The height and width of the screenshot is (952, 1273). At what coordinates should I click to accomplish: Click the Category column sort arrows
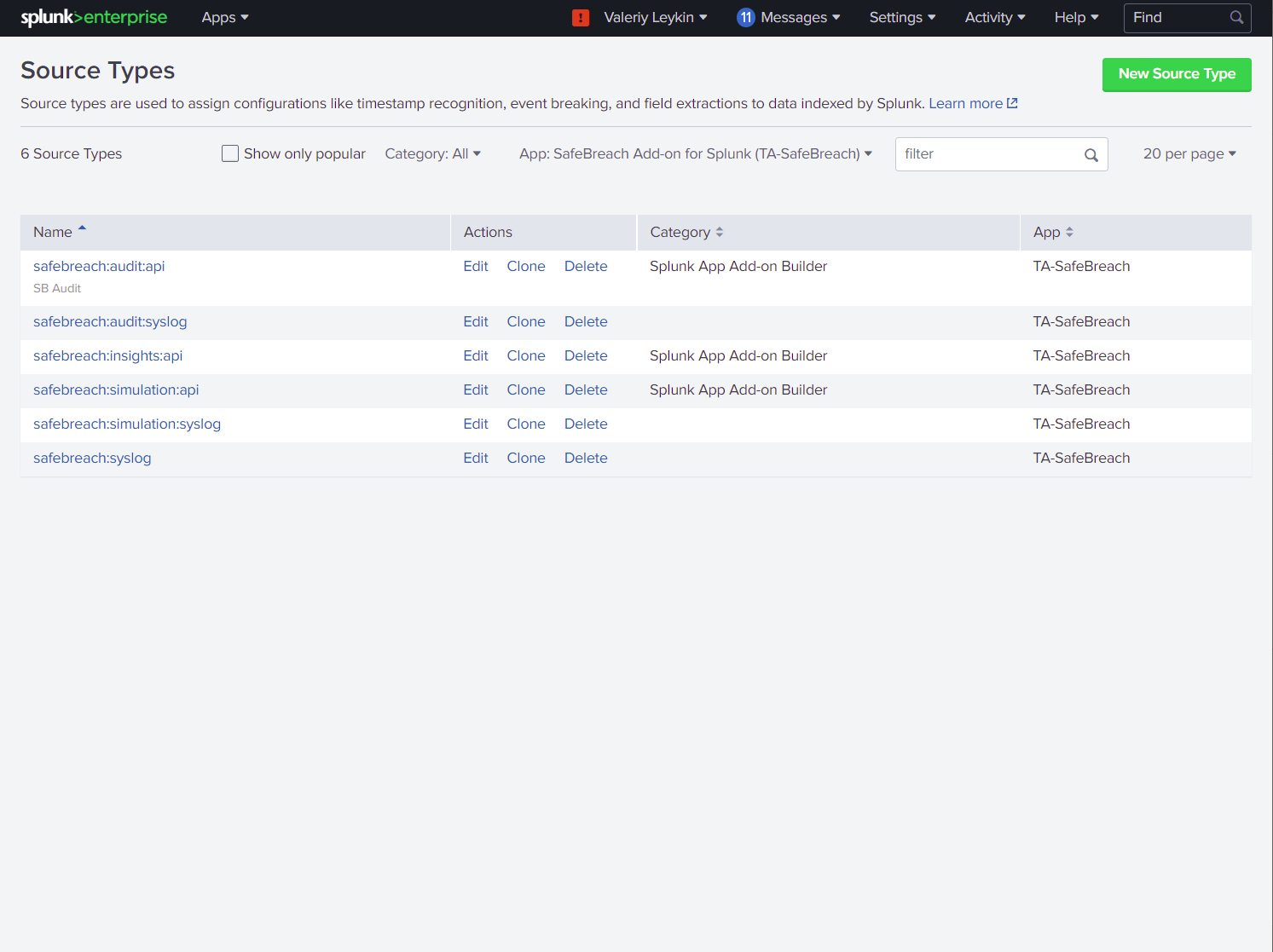pyautogui.click(x=720, y=232)
